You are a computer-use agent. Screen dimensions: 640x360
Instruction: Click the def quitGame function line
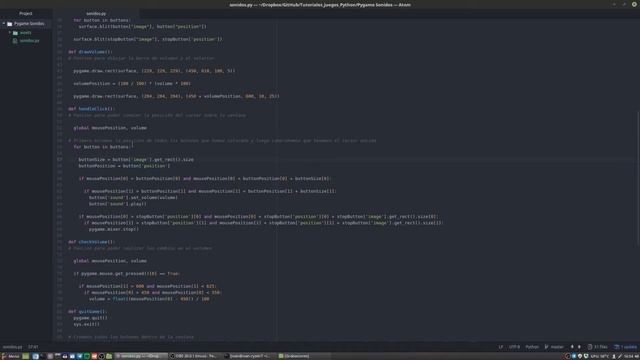(87, 311)
